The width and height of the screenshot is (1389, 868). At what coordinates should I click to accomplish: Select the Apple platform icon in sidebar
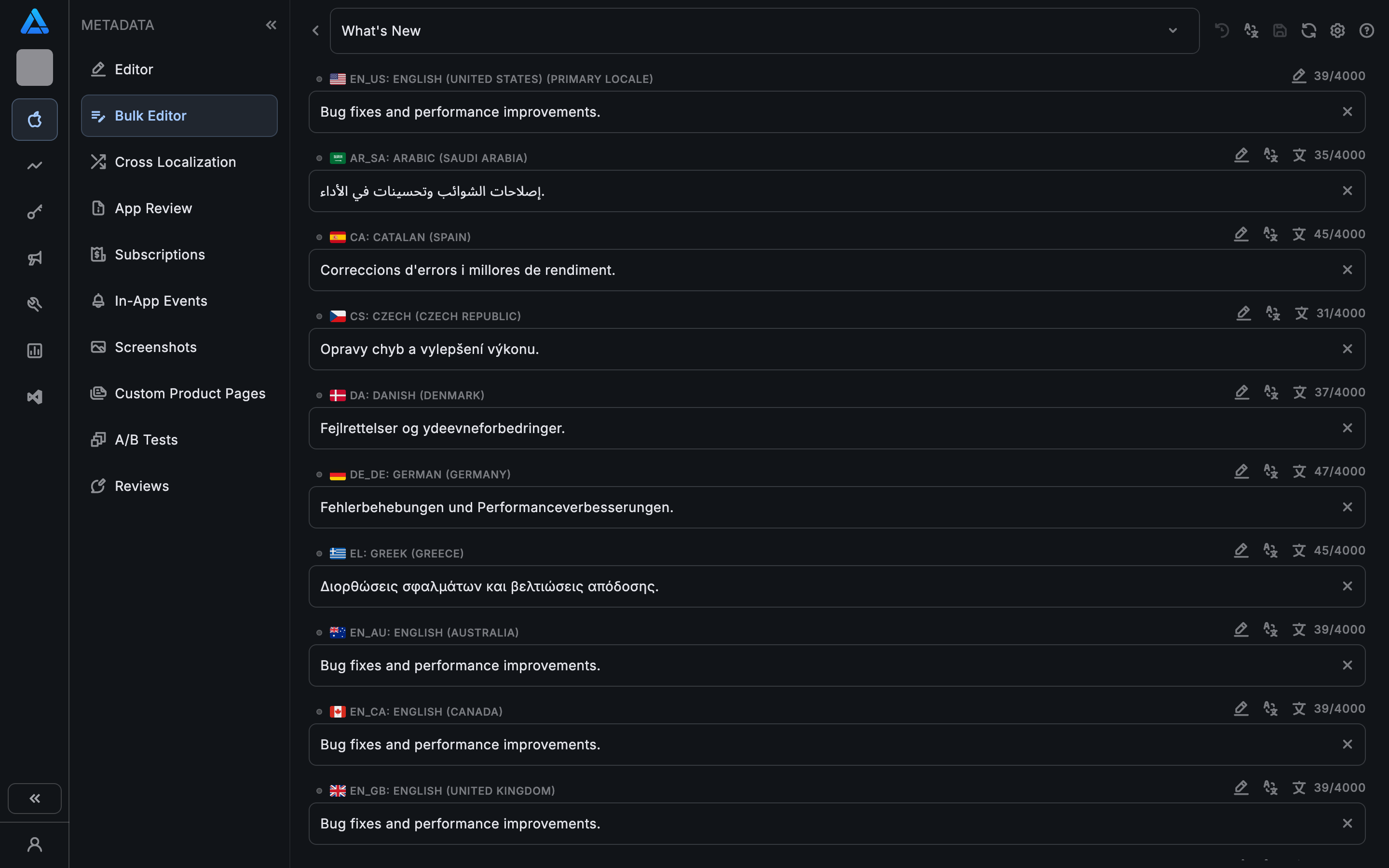[x=34, y=120]
